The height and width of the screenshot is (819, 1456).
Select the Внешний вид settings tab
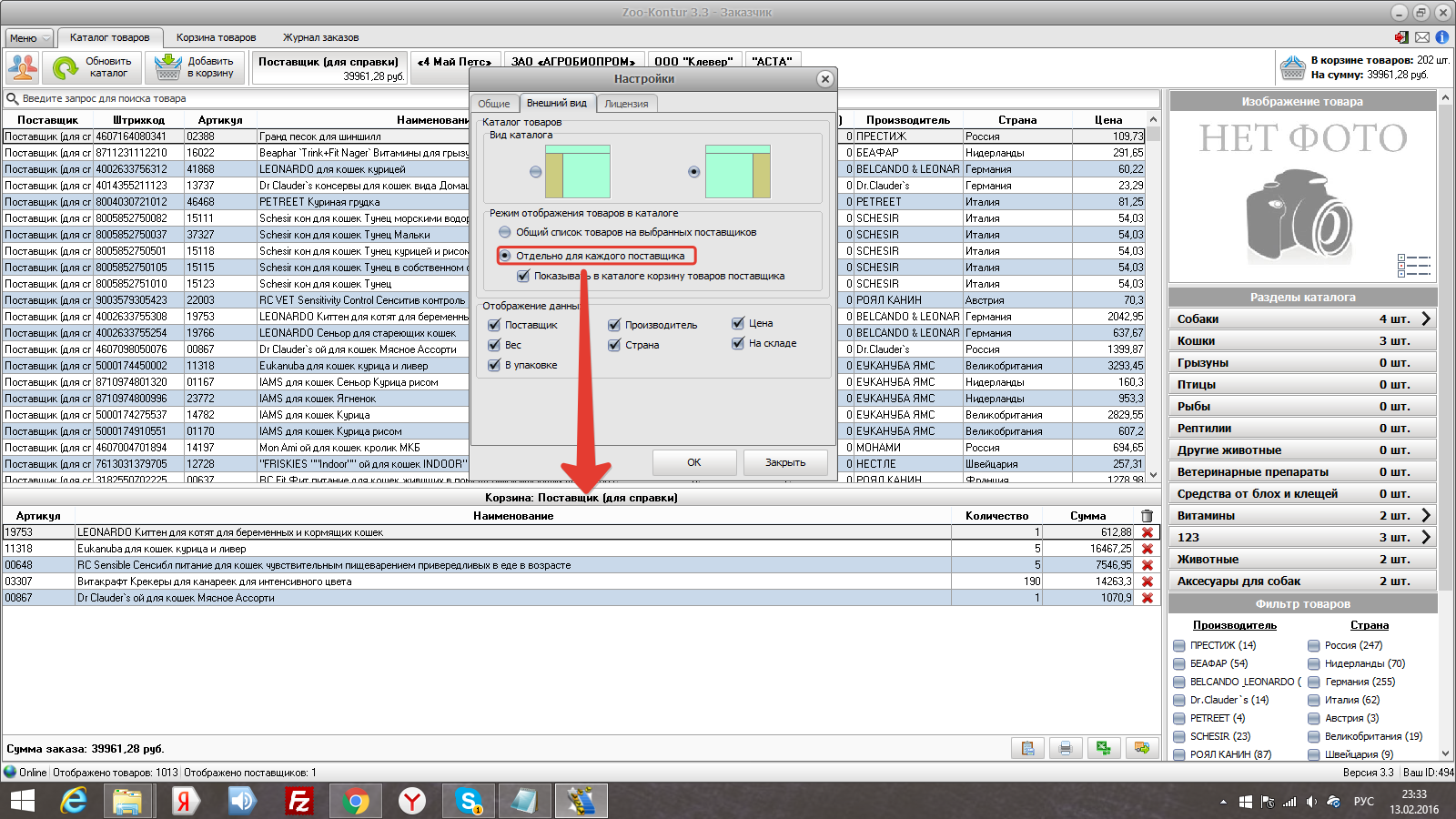[x=557, y=103]
